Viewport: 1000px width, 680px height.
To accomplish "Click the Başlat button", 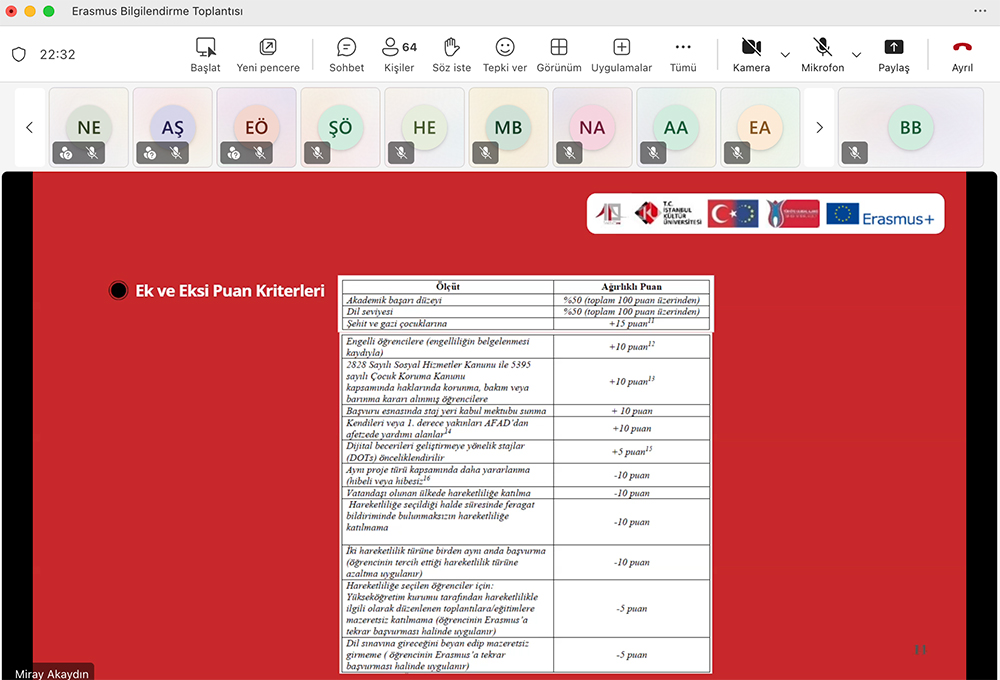I will click(205, 54).
